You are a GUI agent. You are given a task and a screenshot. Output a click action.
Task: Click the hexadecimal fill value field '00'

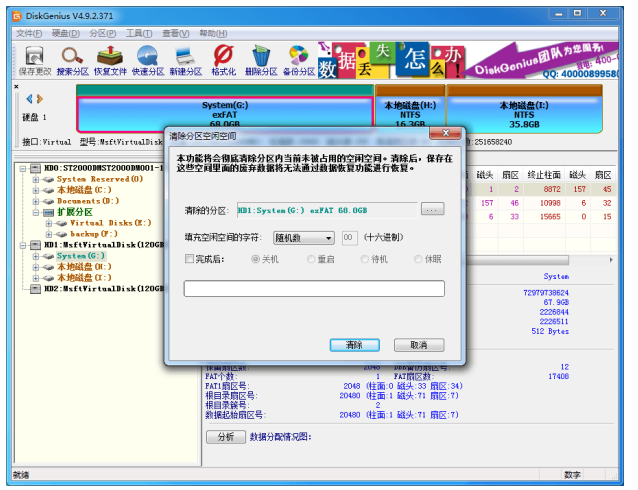point(349,238)
